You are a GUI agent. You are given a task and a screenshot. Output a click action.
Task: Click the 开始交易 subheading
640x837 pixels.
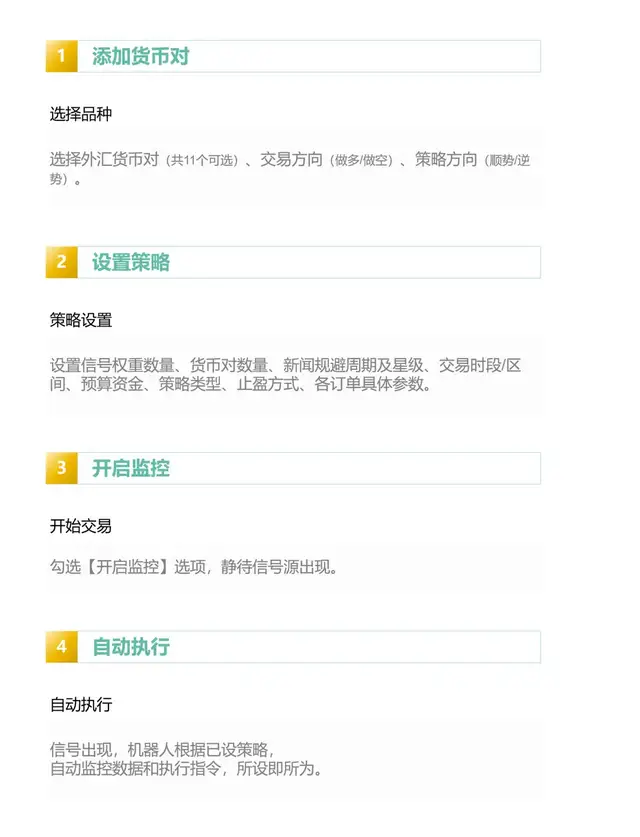[81, 526]
